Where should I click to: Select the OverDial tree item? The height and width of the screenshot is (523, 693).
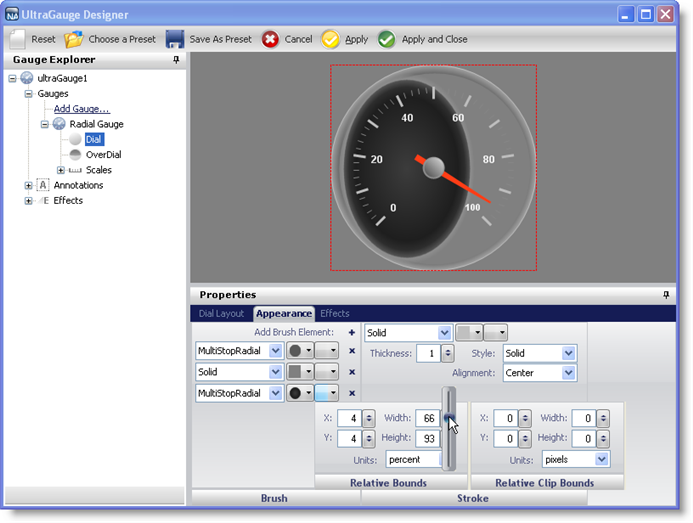[103, 155]
